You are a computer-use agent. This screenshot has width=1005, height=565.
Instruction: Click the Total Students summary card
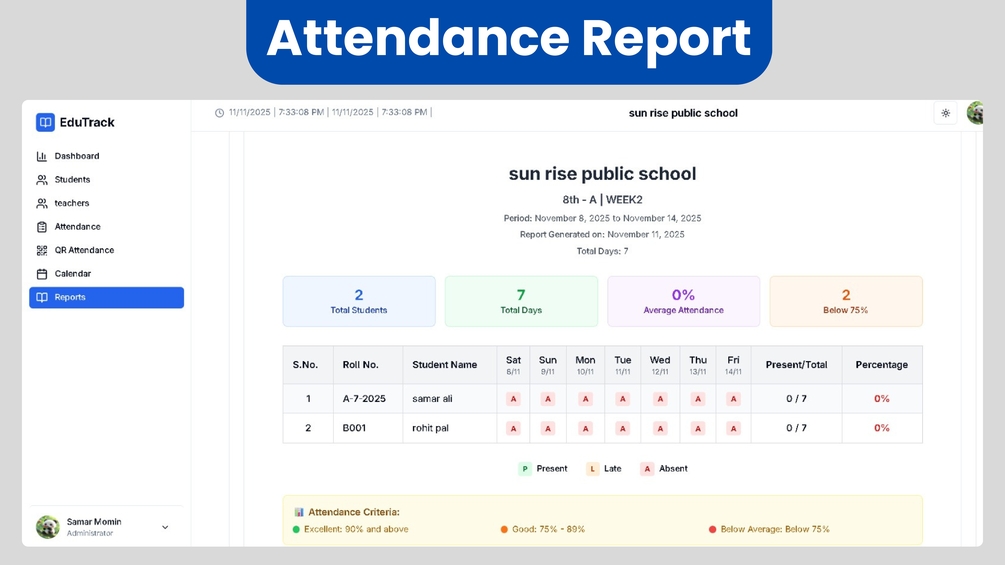[359, 302]
